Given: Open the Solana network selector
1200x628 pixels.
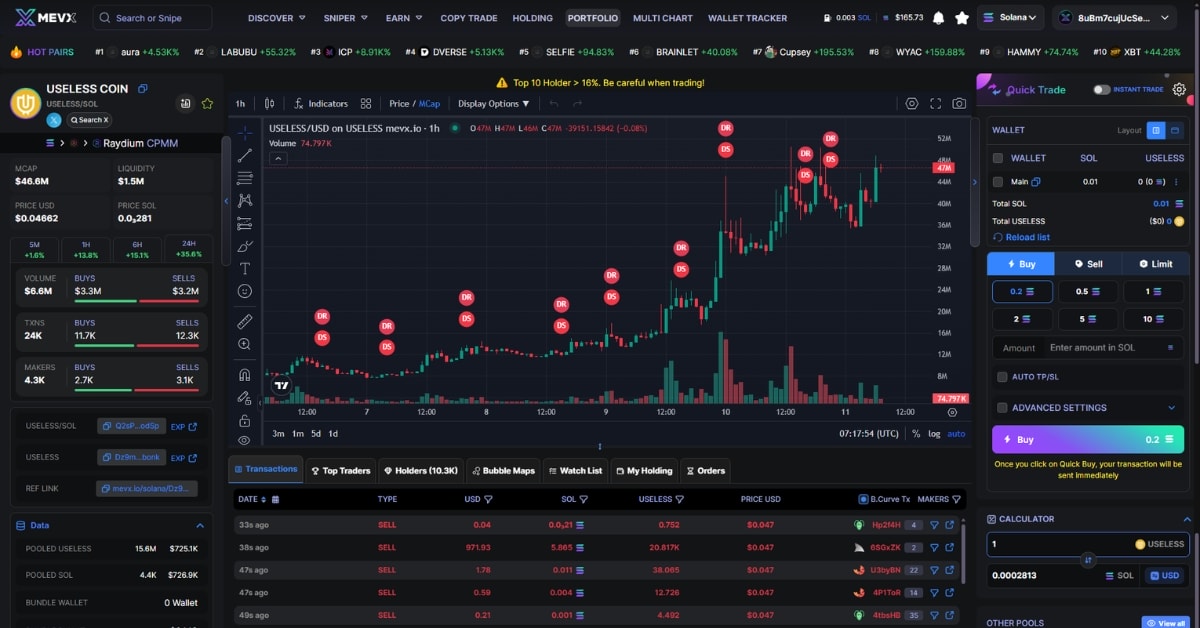Looking at the screenshot, I should pos(1010,17).
